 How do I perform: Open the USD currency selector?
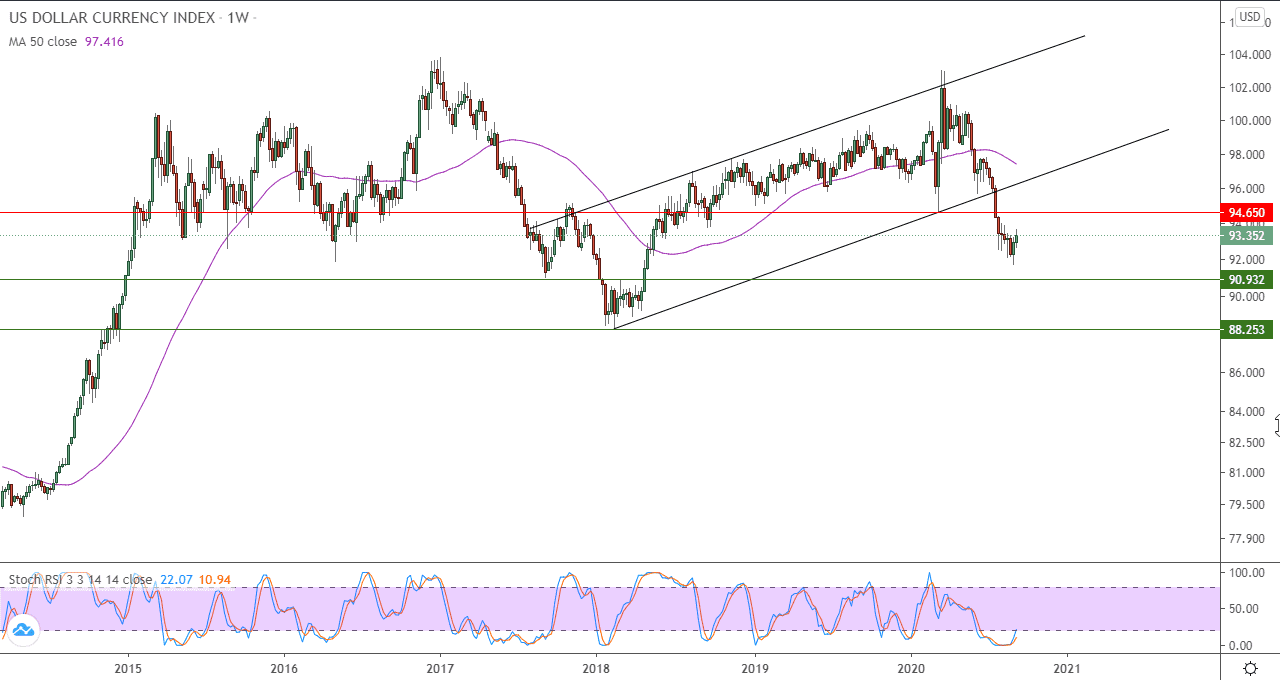(x=1249, y=16)
